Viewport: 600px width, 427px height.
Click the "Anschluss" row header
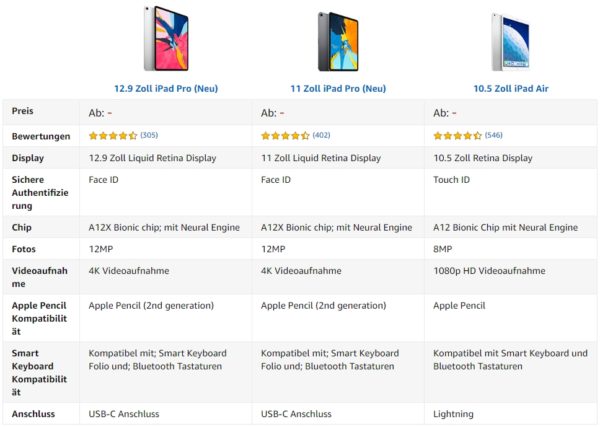(34, 413)
